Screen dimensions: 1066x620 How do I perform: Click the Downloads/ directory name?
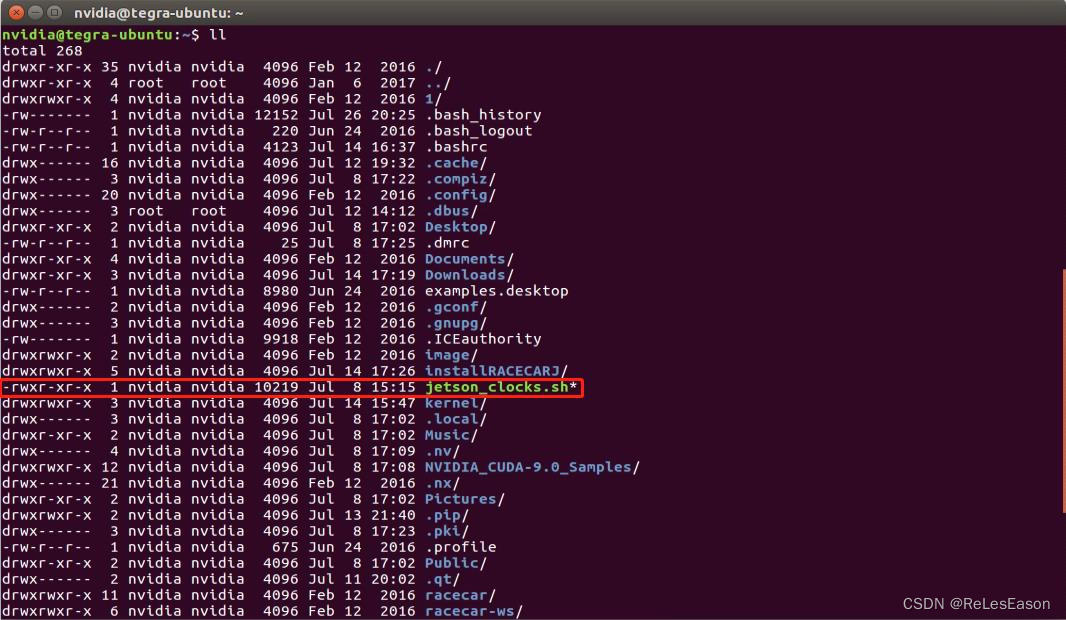pos(469,275)
